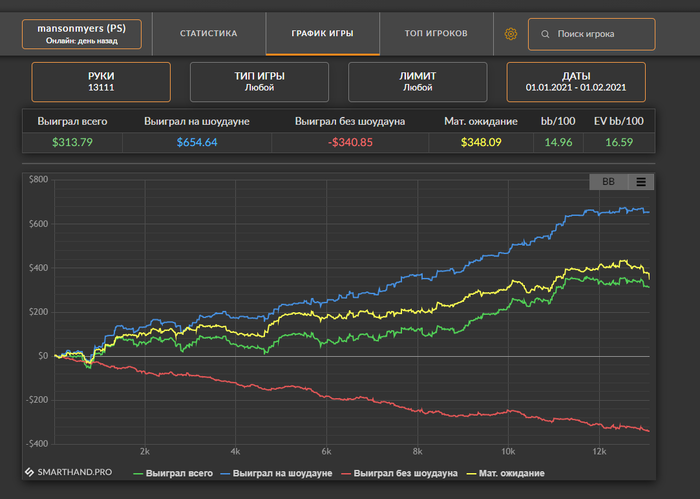Open the 'Топ игроков' tab
Viewport: 700px width, 499px height.
click(436, 33)
